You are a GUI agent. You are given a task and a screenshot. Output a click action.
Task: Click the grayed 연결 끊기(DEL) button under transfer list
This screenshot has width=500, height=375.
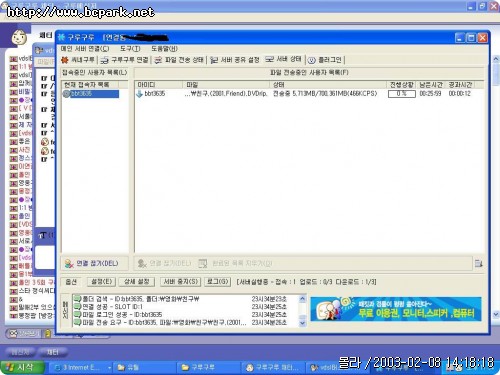164,263
